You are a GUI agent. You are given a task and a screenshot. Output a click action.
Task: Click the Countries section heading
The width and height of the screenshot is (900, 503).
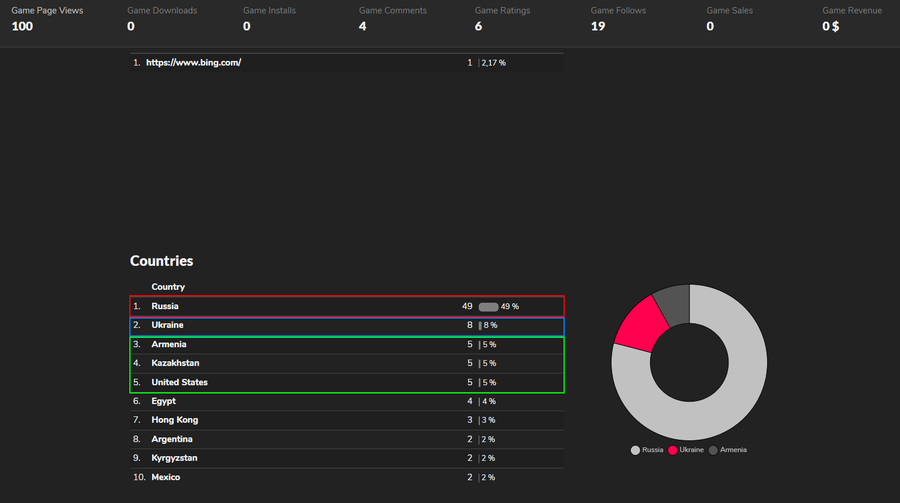pos(161,261)
